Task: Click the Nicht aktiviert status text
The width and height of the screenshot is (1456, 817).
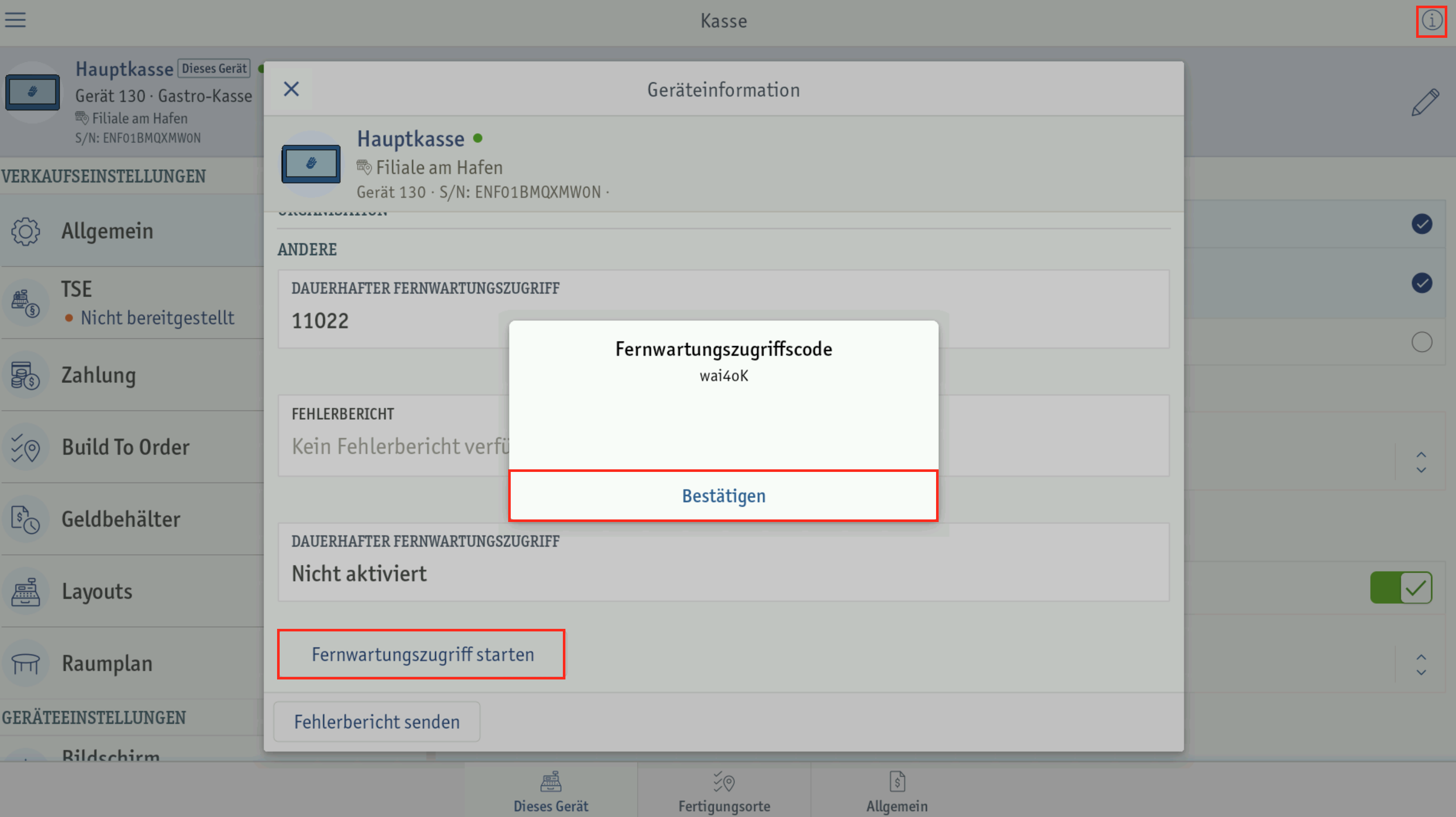Action: [359, 574]
